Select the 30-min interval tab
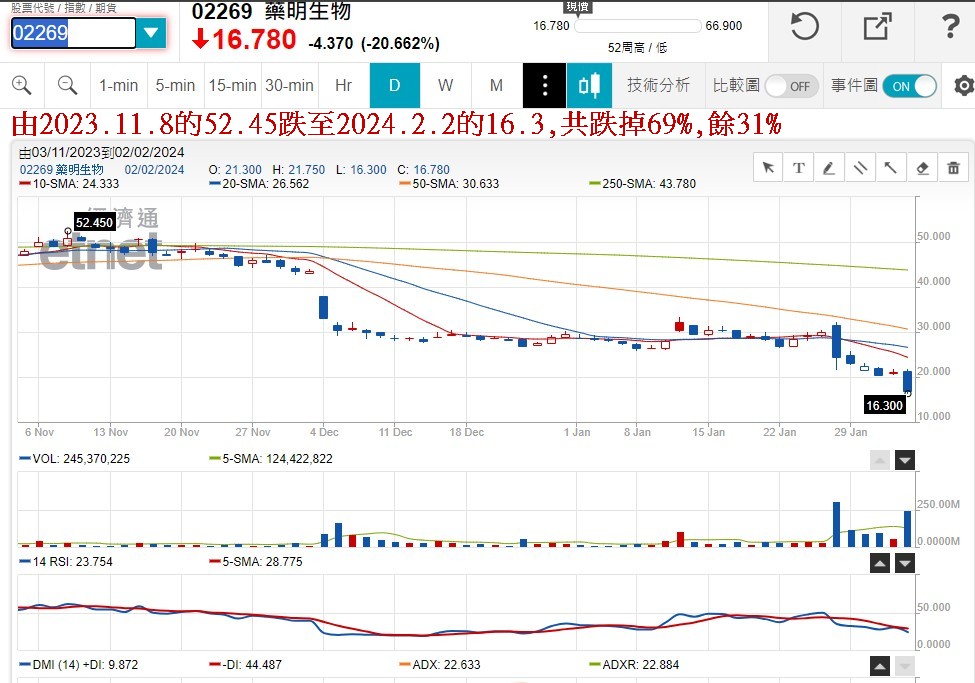975x683 pixels. [289, 85]
